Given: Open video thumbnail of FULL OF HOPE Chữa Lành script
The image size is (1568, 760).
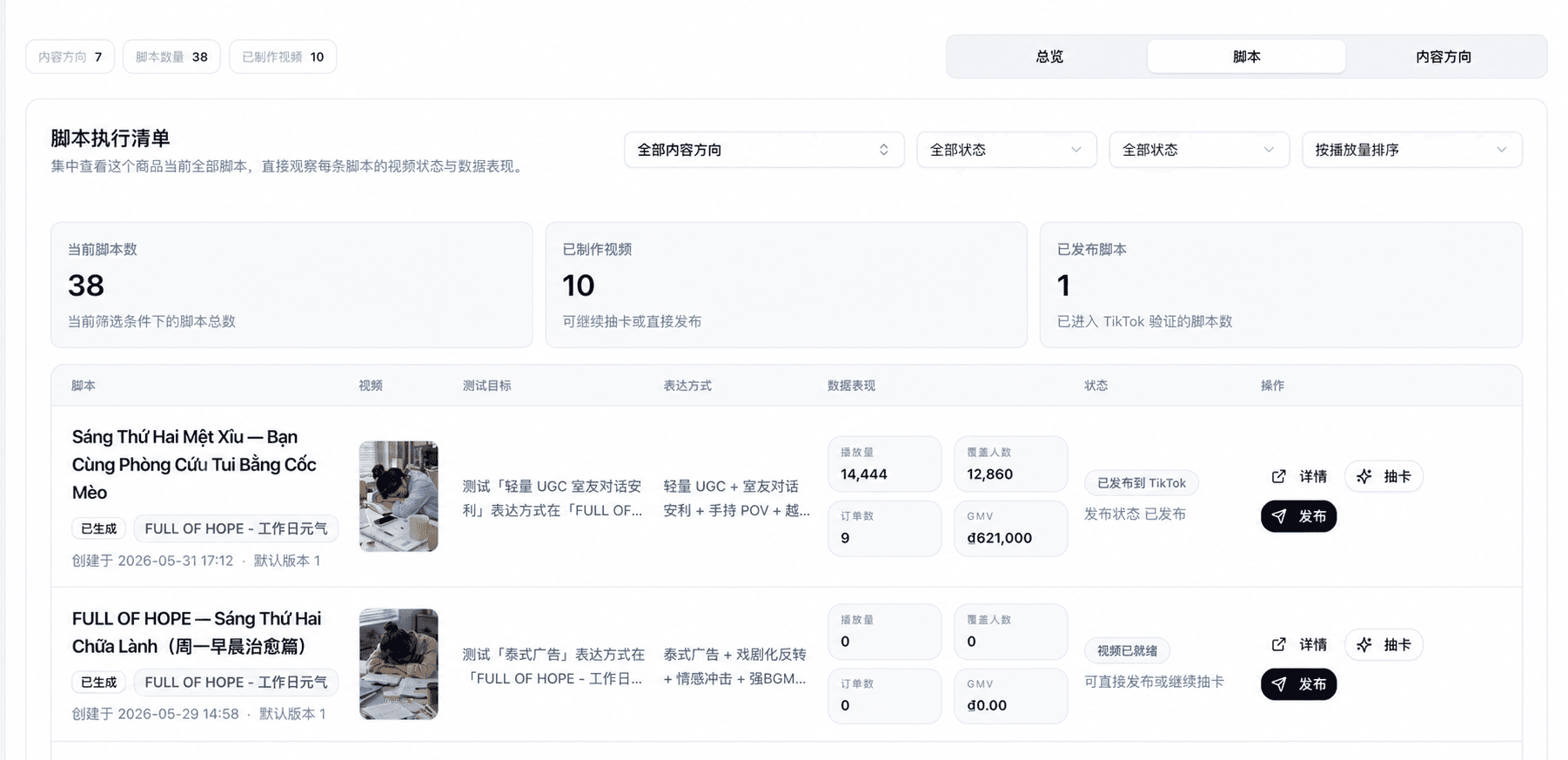Looking at the screenshot, I should [x=399, y=664].
